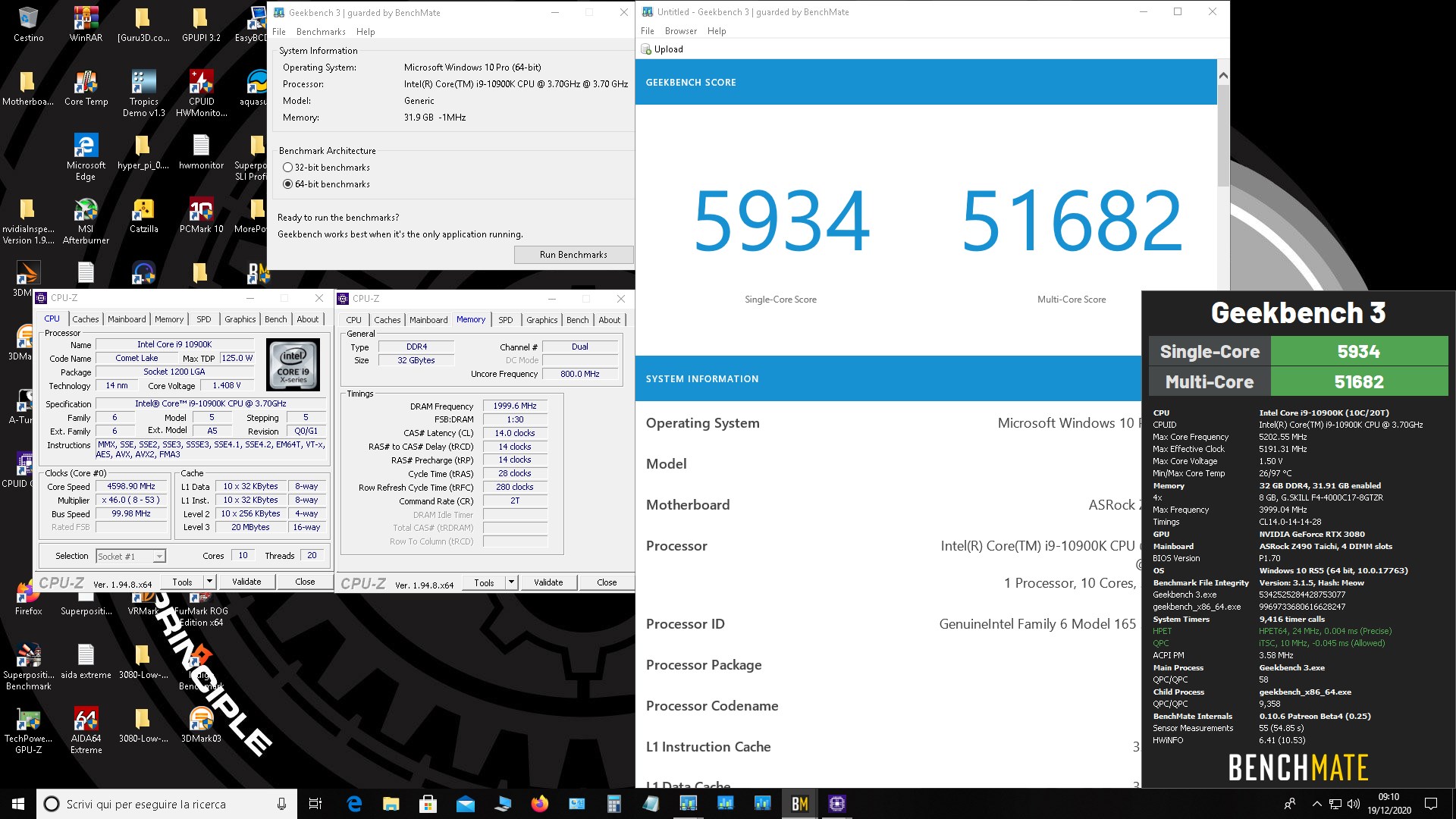Click the CPU-Z chip icon on taskbar
The image size is (1456, 819).
click(836, 804)
